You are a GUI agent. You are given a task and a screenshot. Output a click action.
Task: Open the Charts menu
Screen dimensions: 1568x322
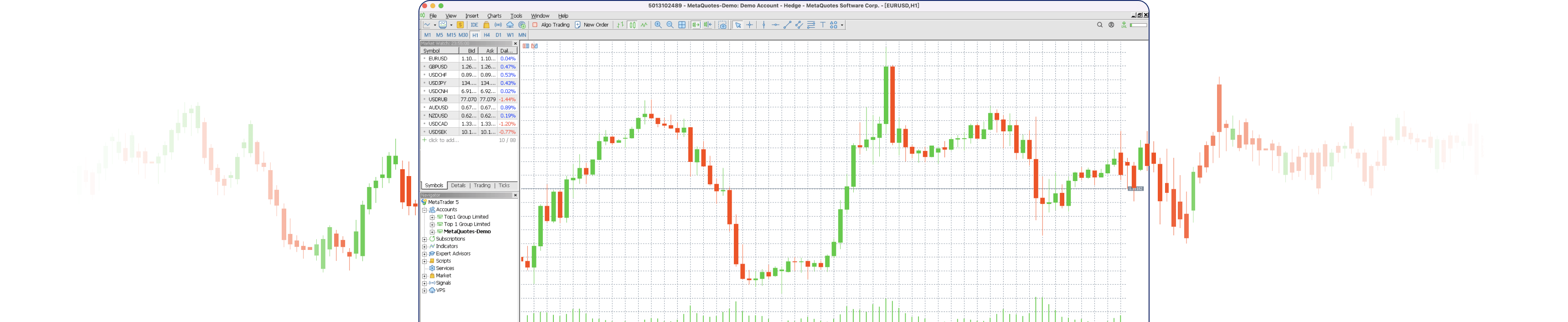click(x=494, y=16)
